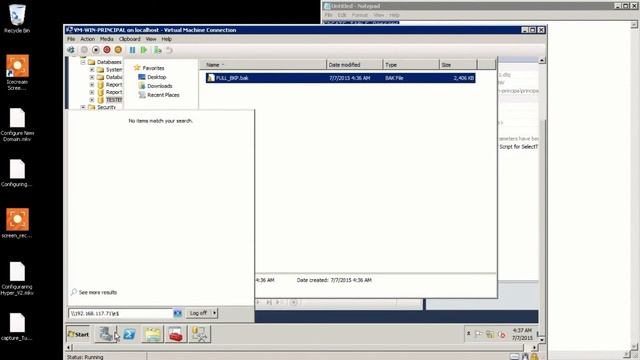Image resolution: width=640 pixels, height=360 pixels.
Task: Click the Log off button
Action: point(198,313)
